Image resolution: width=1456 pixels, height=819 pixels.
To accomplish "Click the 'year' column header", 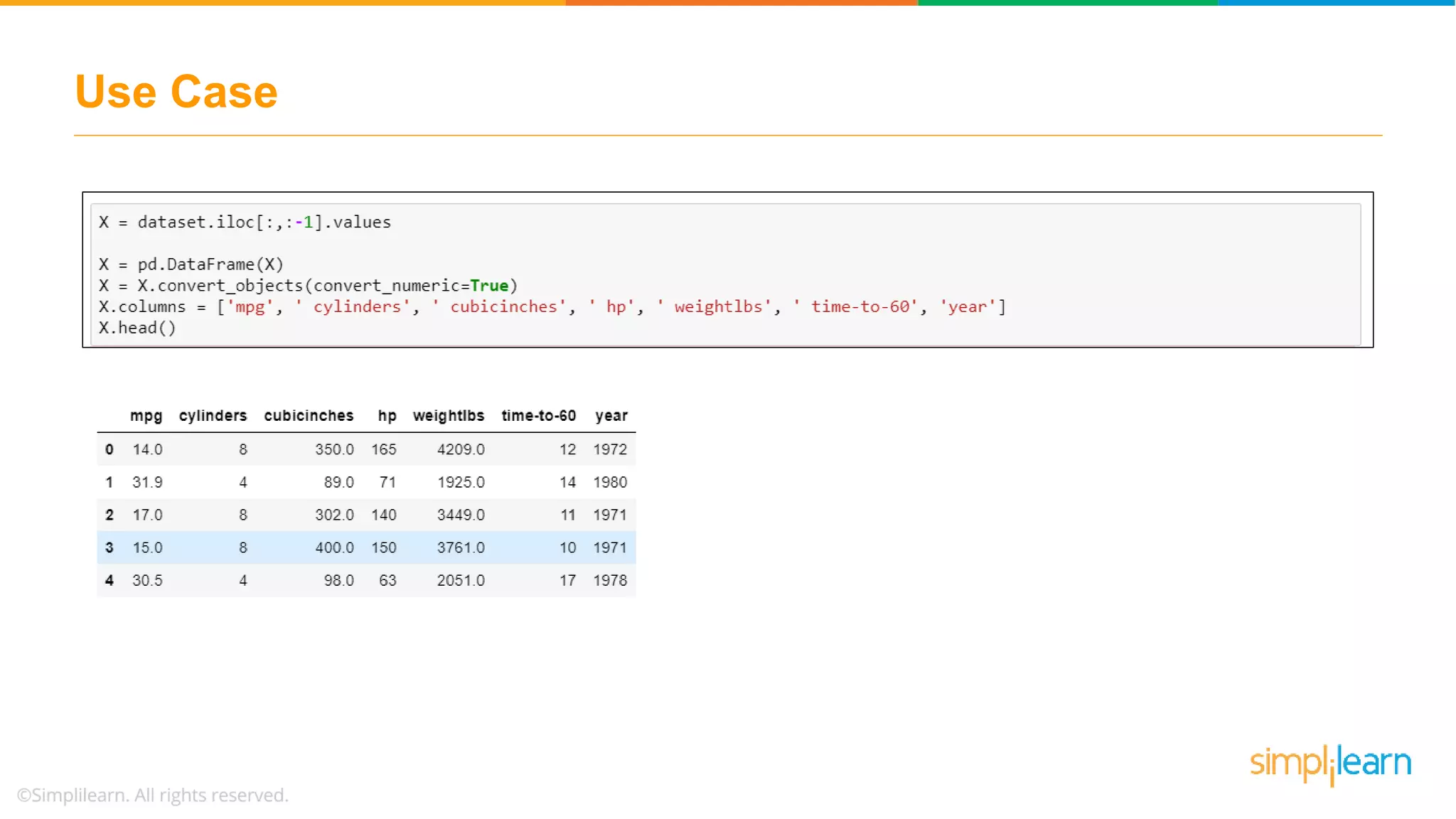I will pos(611,416).
